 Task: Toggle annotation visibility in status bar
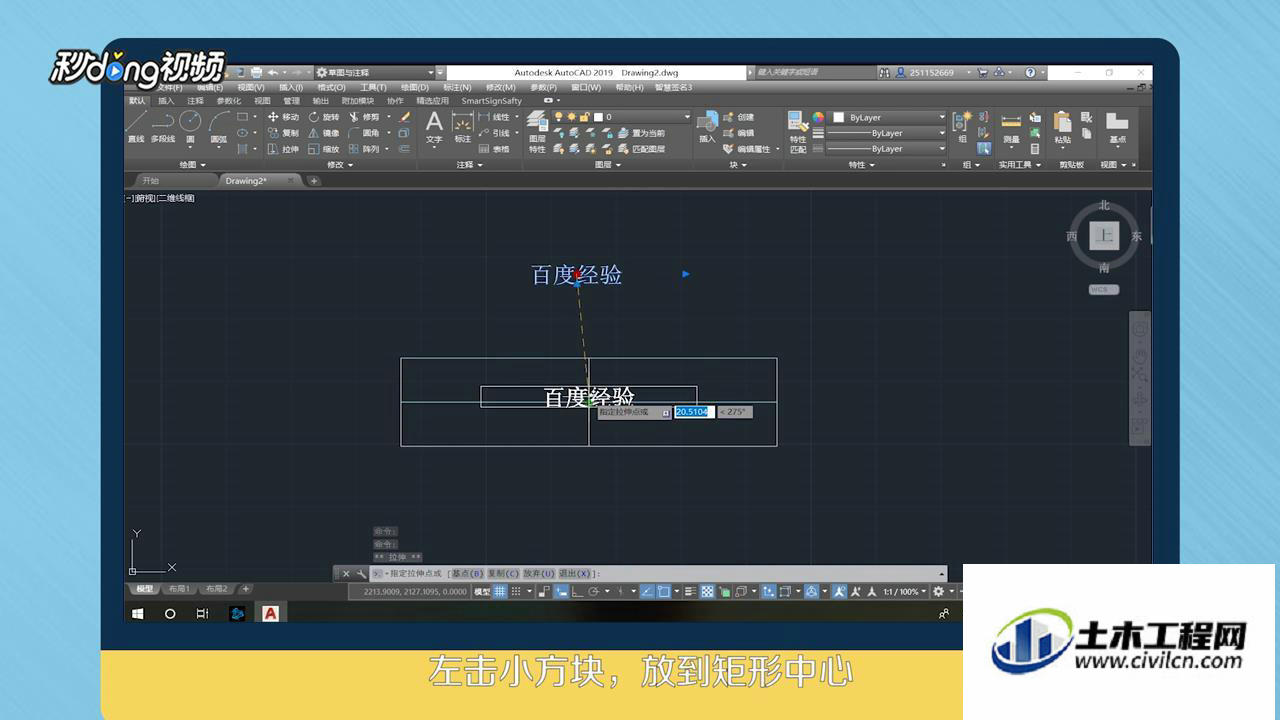point(840,592)
